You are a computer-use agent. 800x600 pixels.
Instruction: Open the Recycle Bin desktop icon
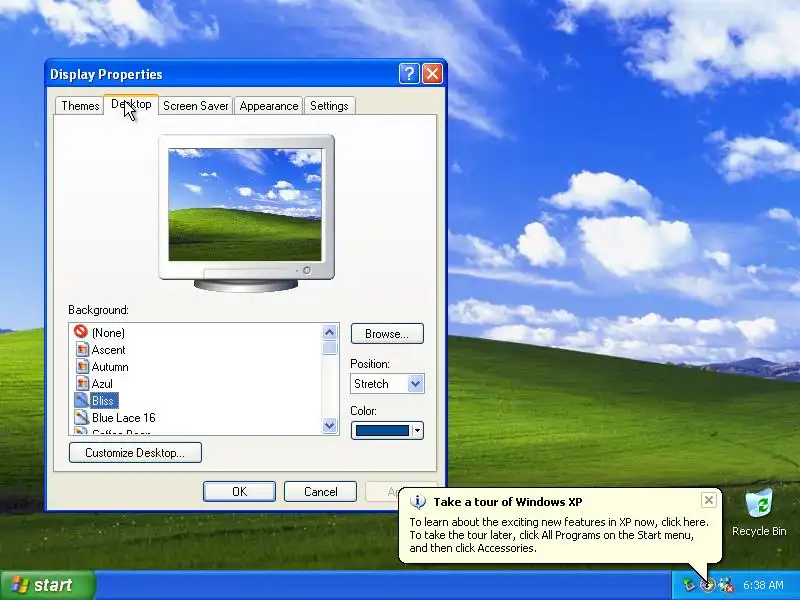pyautogui.click(x=759, y=512)
